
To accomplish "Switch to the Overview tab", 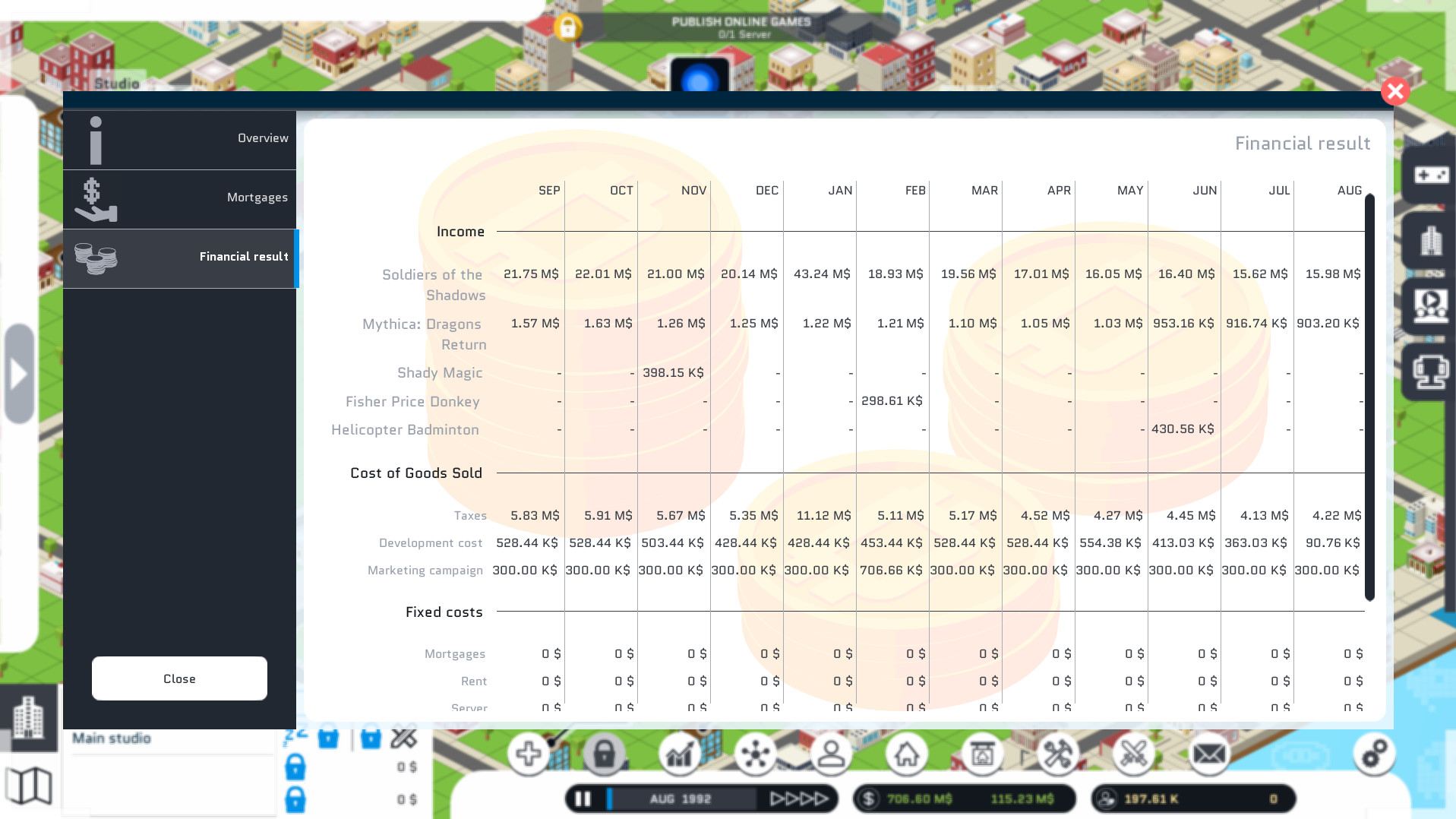I will [x=179, y=139].
